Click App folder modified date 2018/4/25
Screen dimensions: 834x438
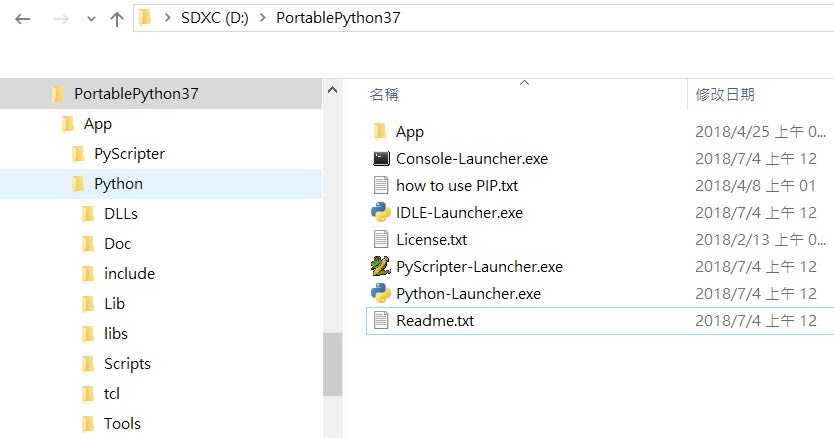click(x=761, y=131)
